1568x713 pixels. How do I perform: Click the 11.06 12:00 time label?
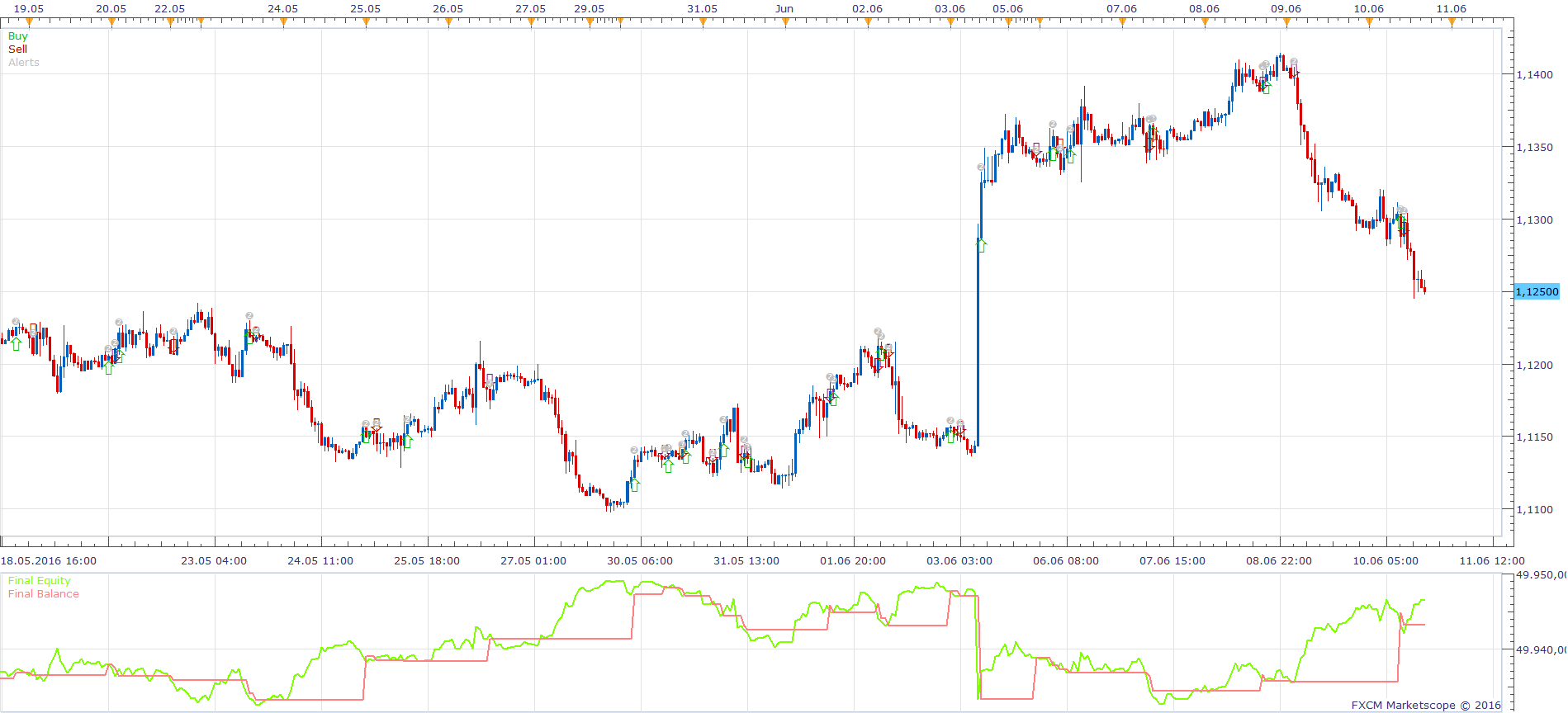[x=1492, y=561]
